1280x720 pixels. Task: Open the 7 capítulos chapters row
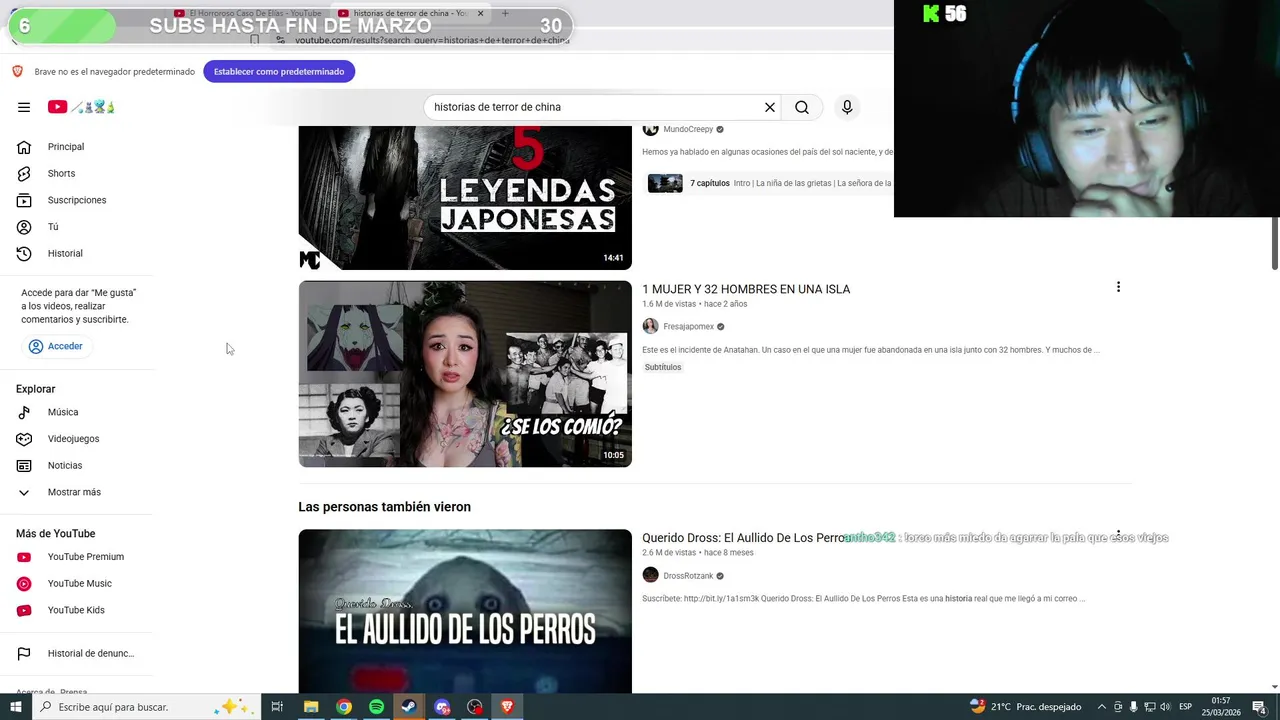[x=768, y=183]
